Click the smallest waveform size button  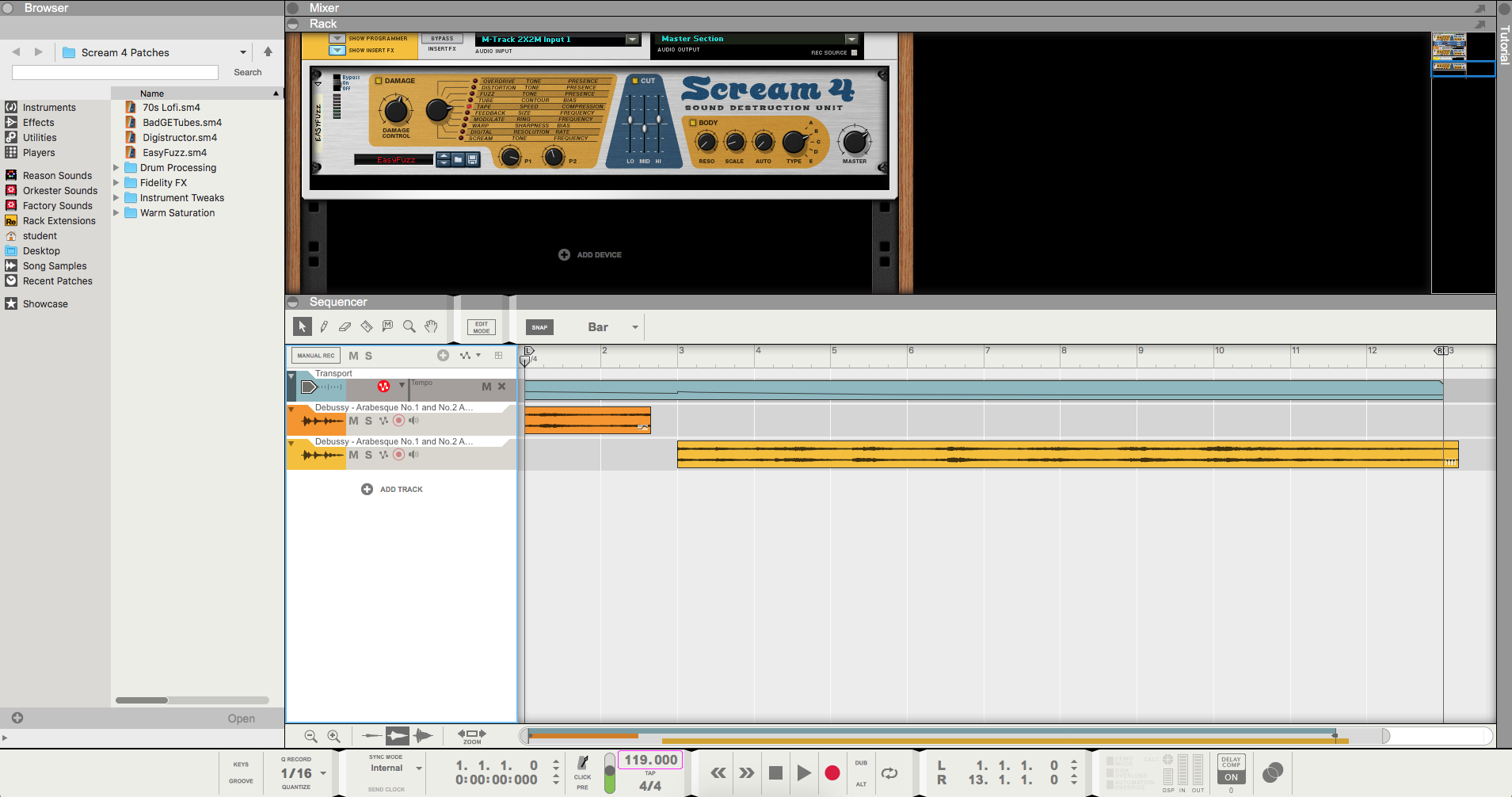tap(371, 736)
